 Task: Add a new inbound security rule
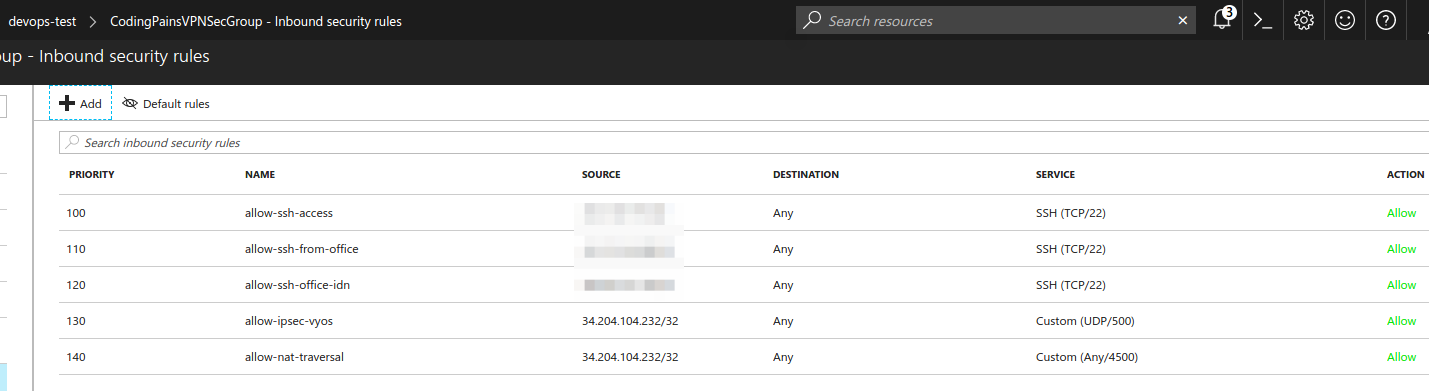(80, 103)
